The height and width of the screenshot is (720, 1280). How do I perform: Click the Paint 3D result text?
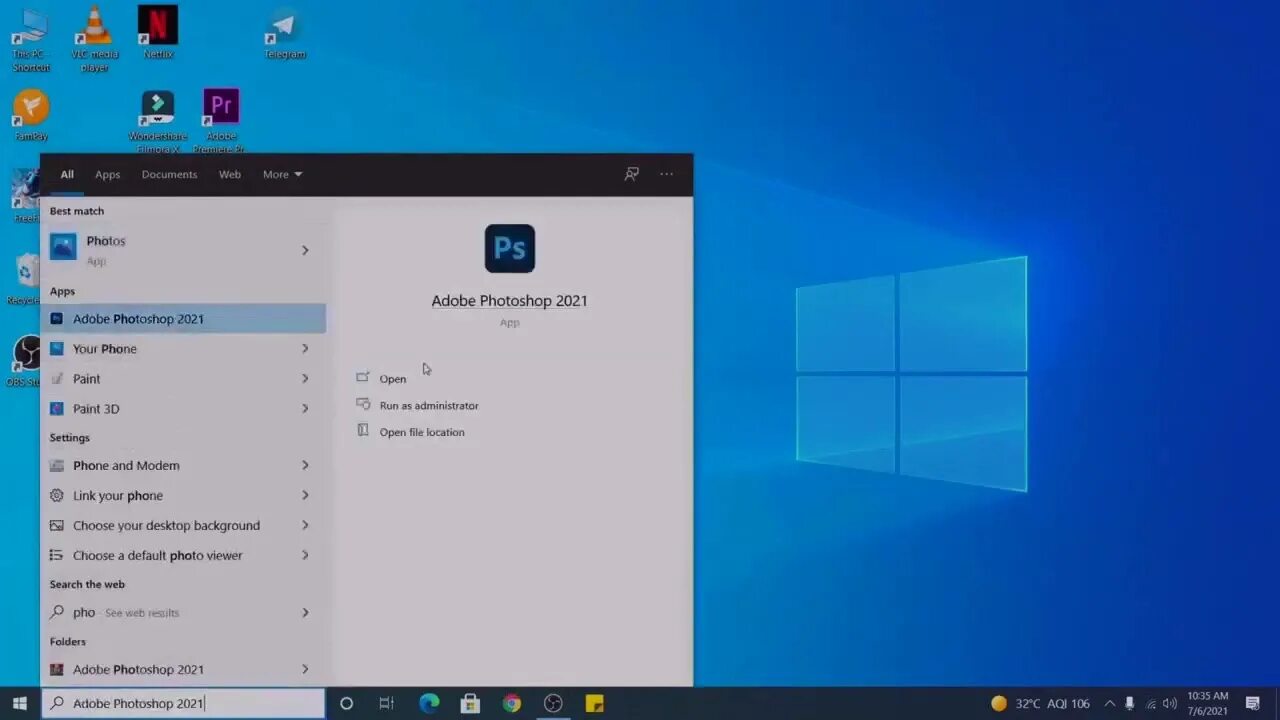click(96, 408)
